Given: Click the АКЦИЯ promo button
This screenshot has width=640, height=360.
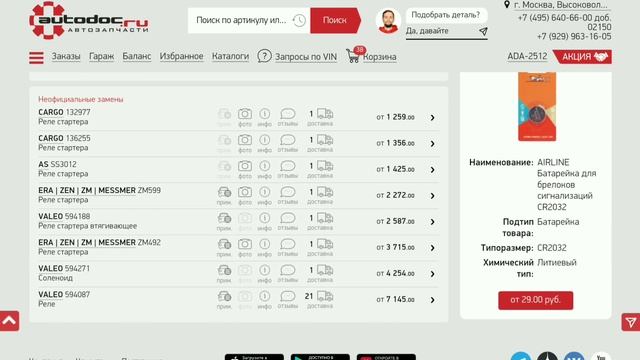Looking at the screenshot, I should pyautogui.click(x=583, y=57).
